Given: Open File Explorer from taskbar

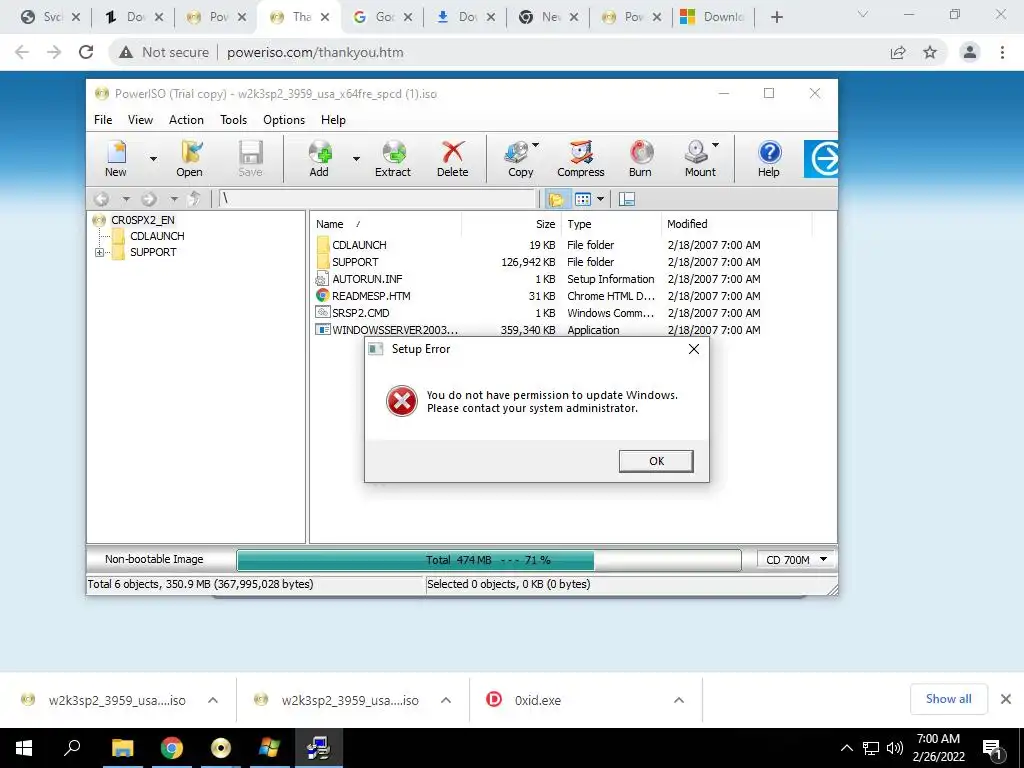Looking at the screenshot, I should [122, 748].
